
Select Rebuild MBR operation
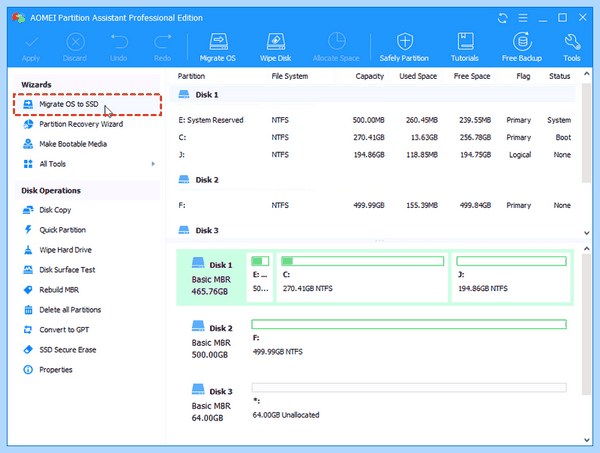tap(59, 290)
